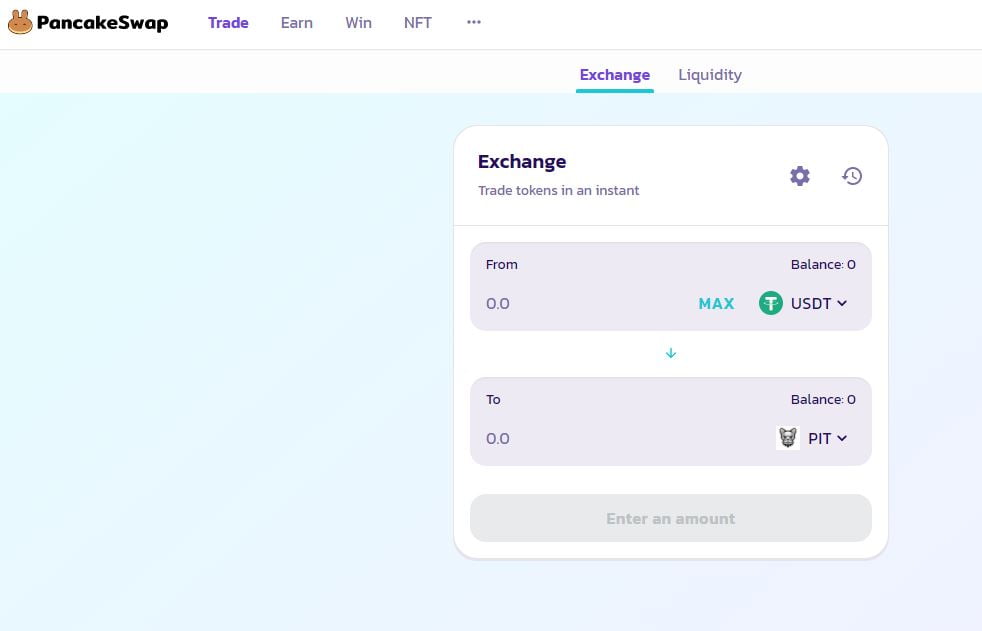Click the USDT Tether token icon

click(770, 303)
